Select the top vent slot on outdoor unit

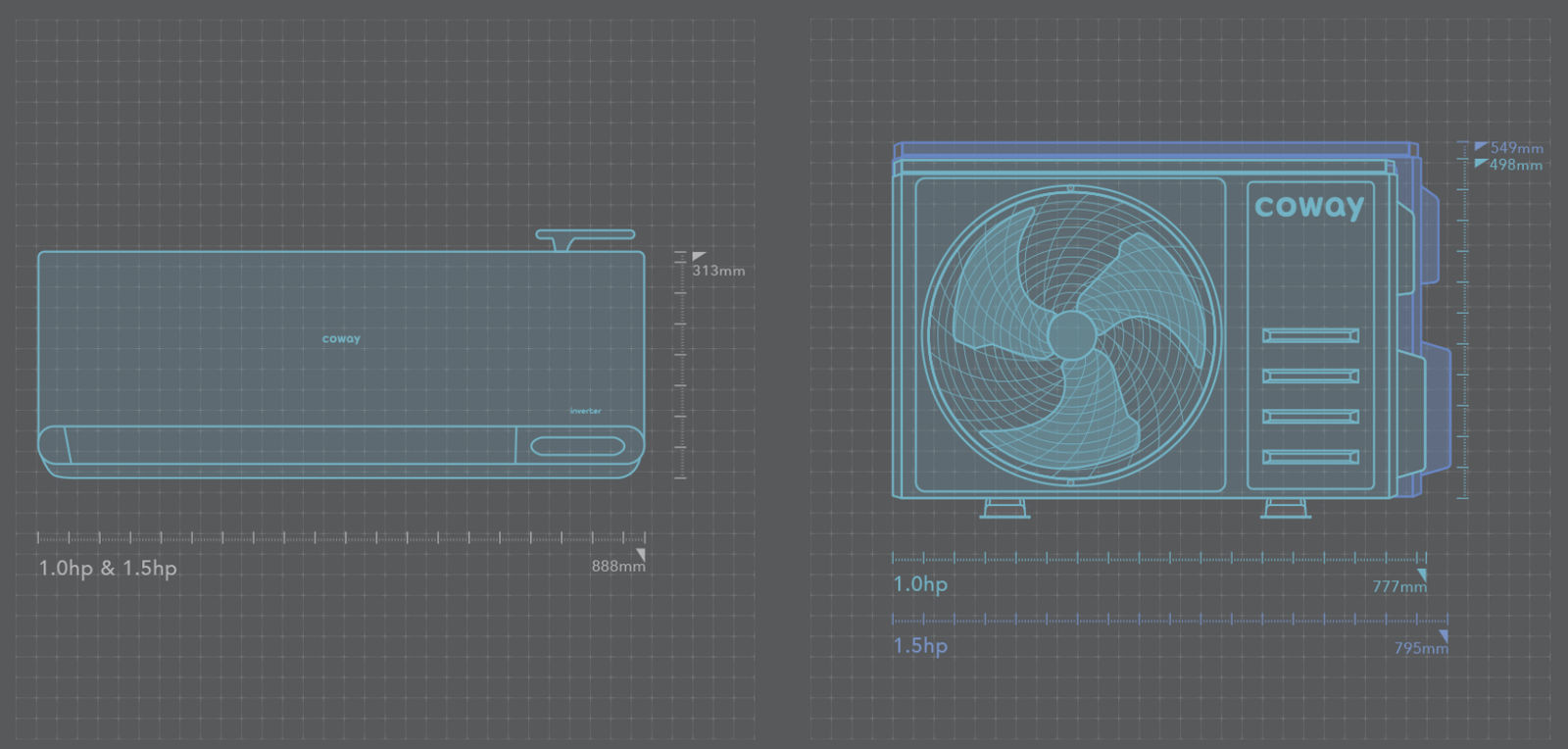1310,335
